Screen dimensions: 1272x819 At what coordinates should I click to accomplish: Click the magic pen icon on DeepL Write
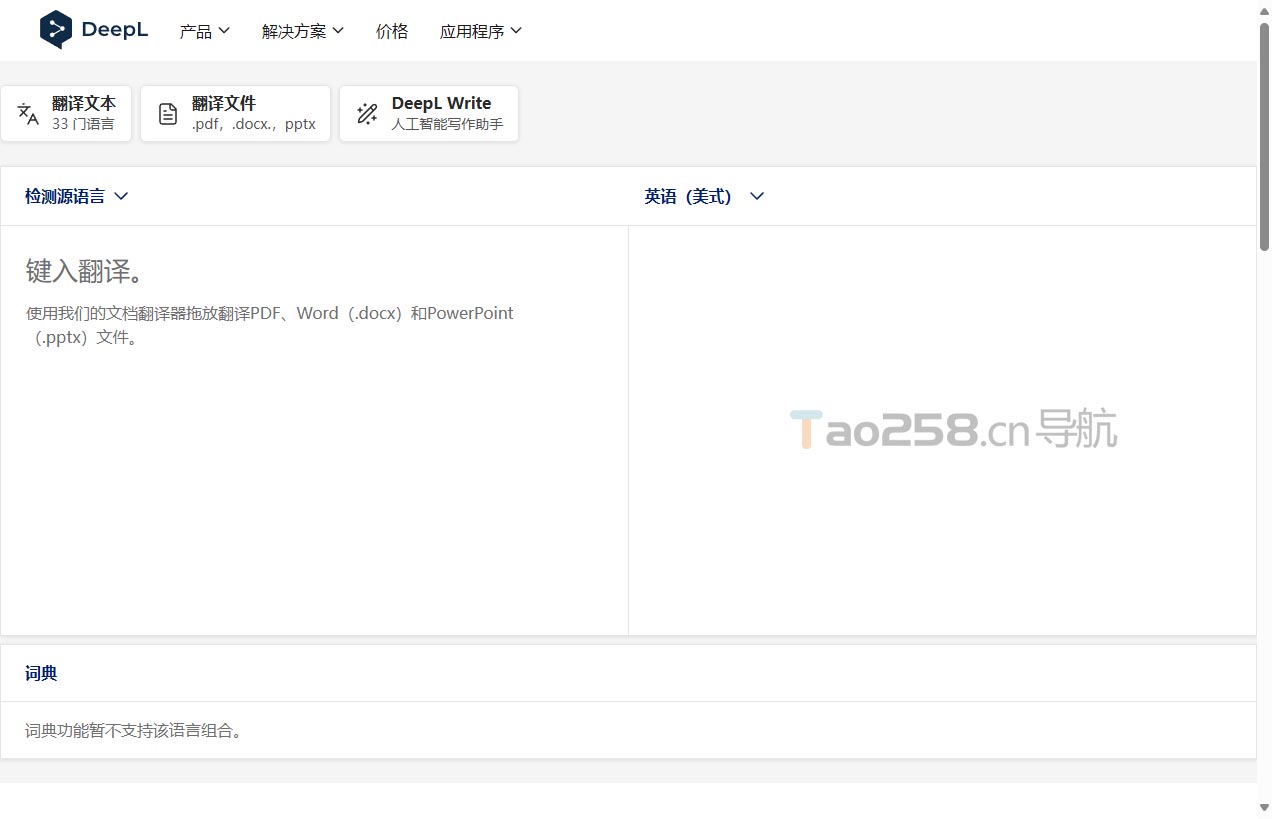tap(367, 114)
